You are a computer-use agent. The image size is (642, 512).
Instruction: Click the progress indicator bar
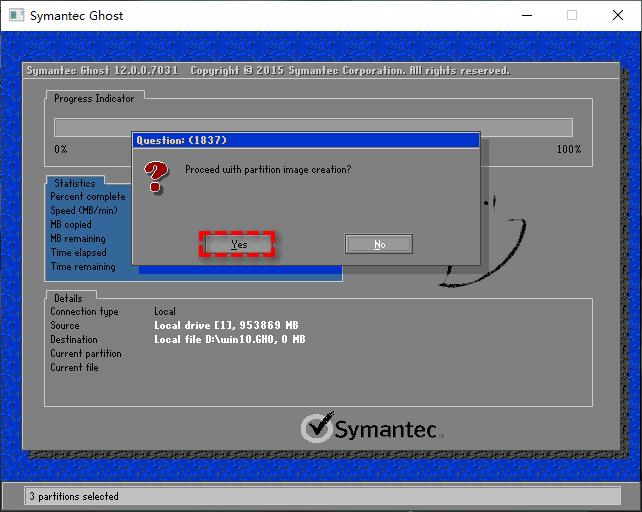pos(313,127)
